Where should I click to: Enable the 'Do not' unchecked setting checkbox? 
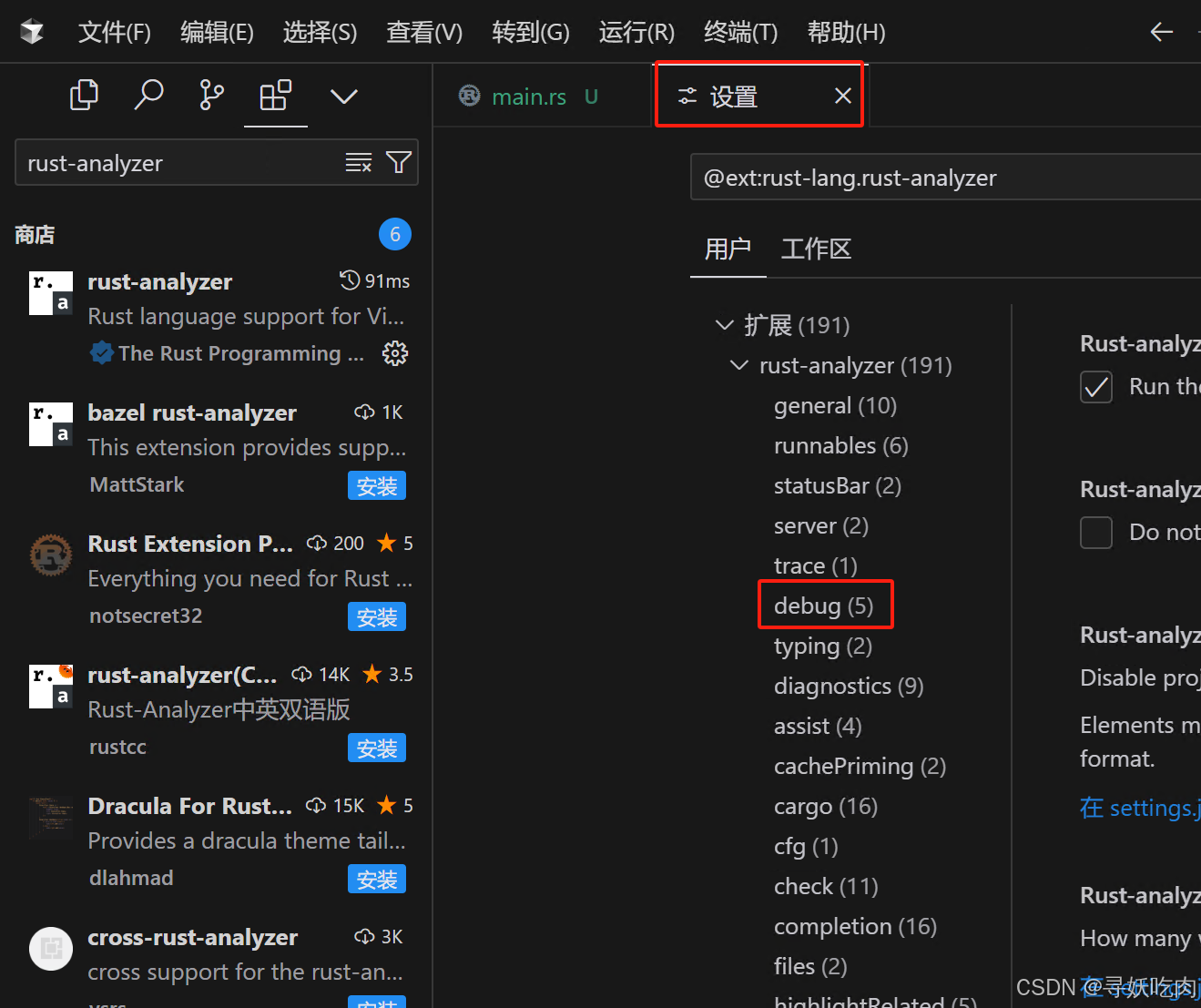point(1096,533)
